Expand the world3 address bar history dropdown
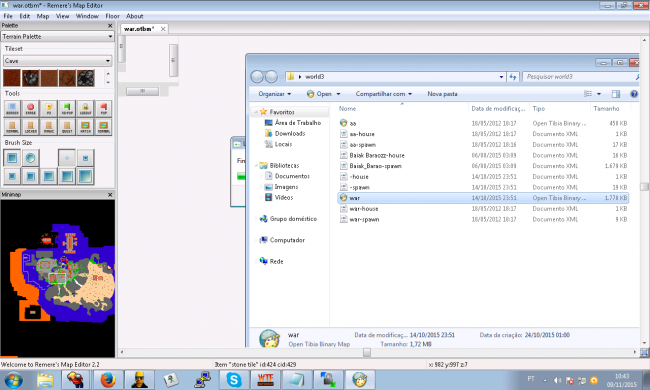Screen dimensions: 650x390 pyautogui.click(x=501, y=77)
